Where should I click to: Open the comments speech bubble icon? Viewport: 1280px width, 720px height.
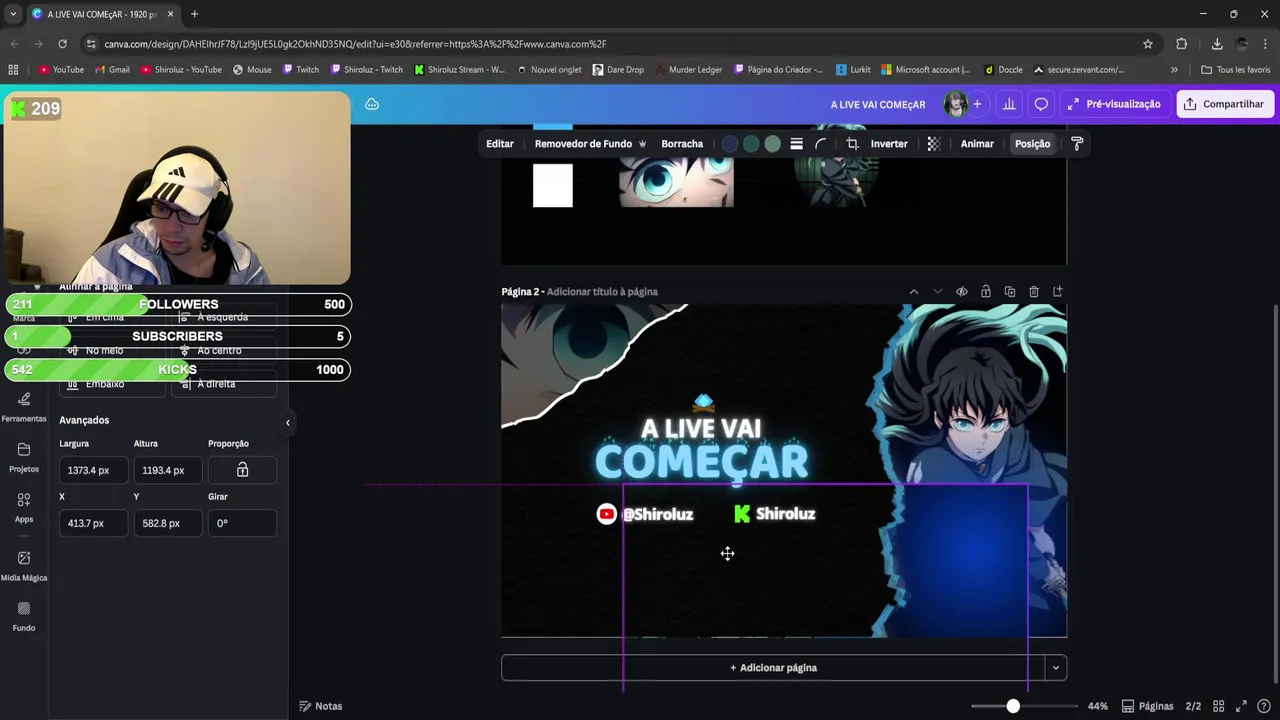point(1041,104)
